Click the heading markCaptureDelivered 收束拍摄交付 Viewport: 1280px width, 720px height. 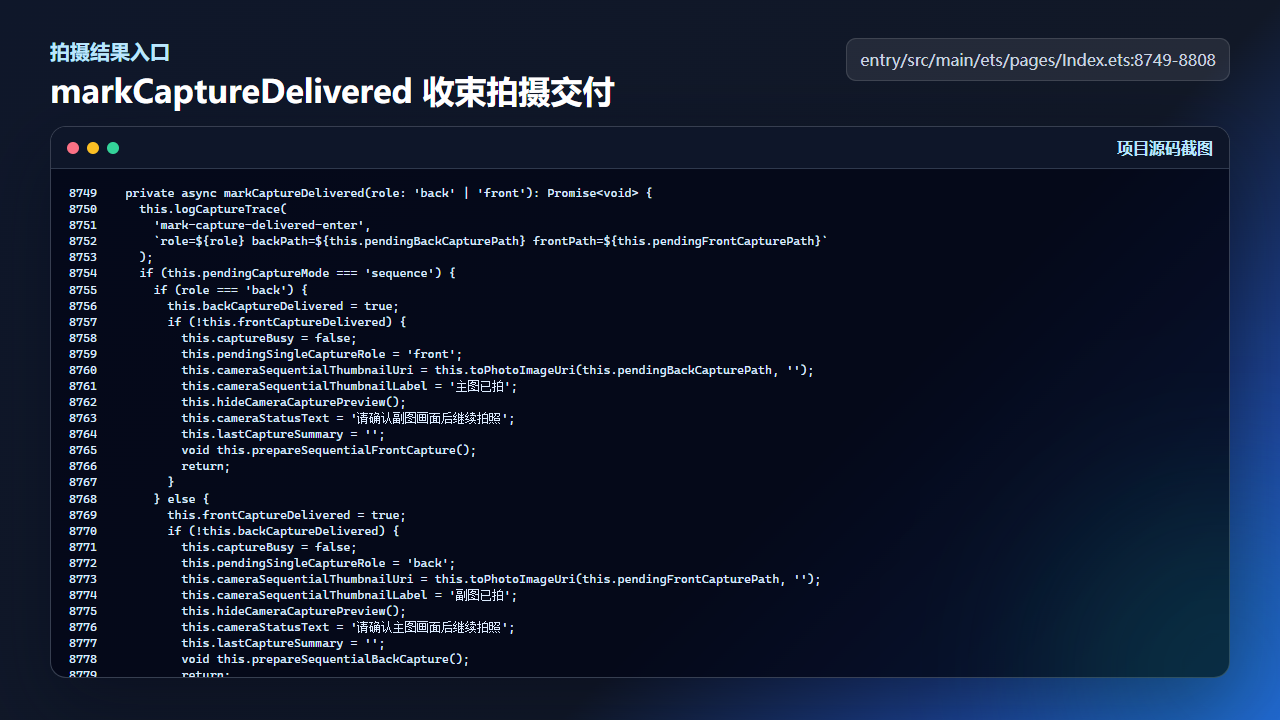[332, 92]
